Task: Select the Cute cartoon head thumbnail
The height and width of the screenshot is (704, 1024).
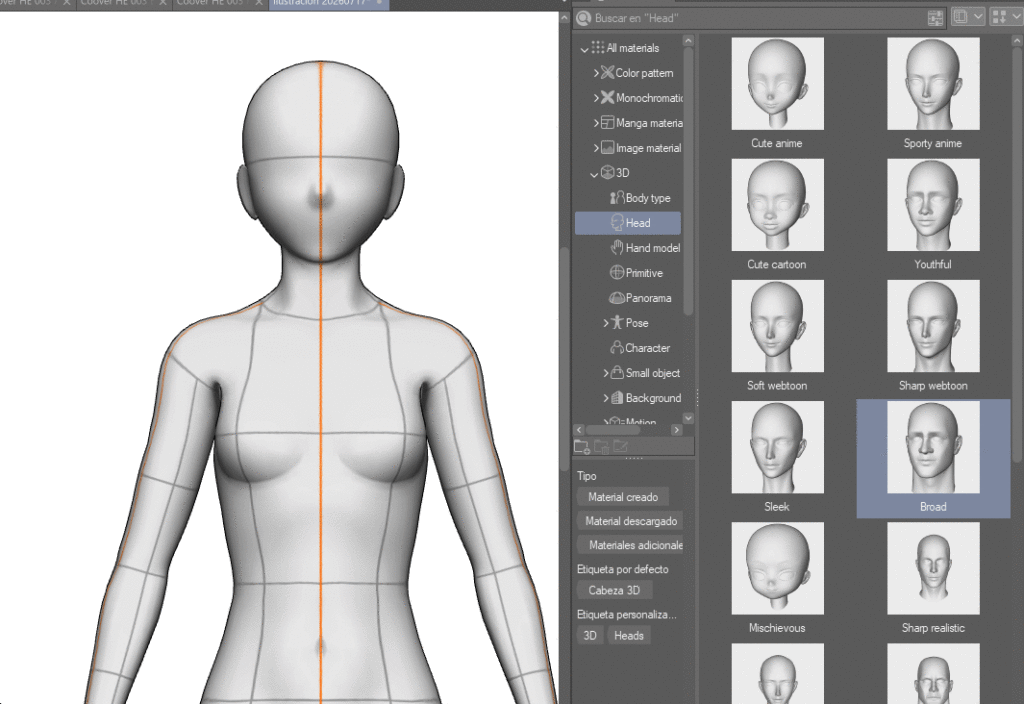Action: point(777,204)
